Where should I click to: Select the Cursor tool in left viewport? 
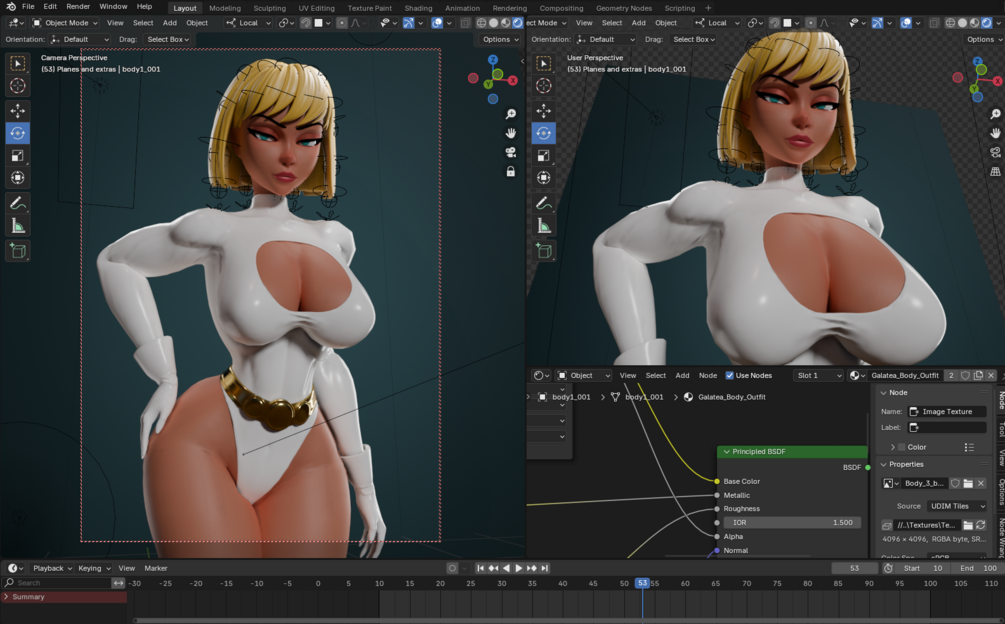tap(17, 85)
